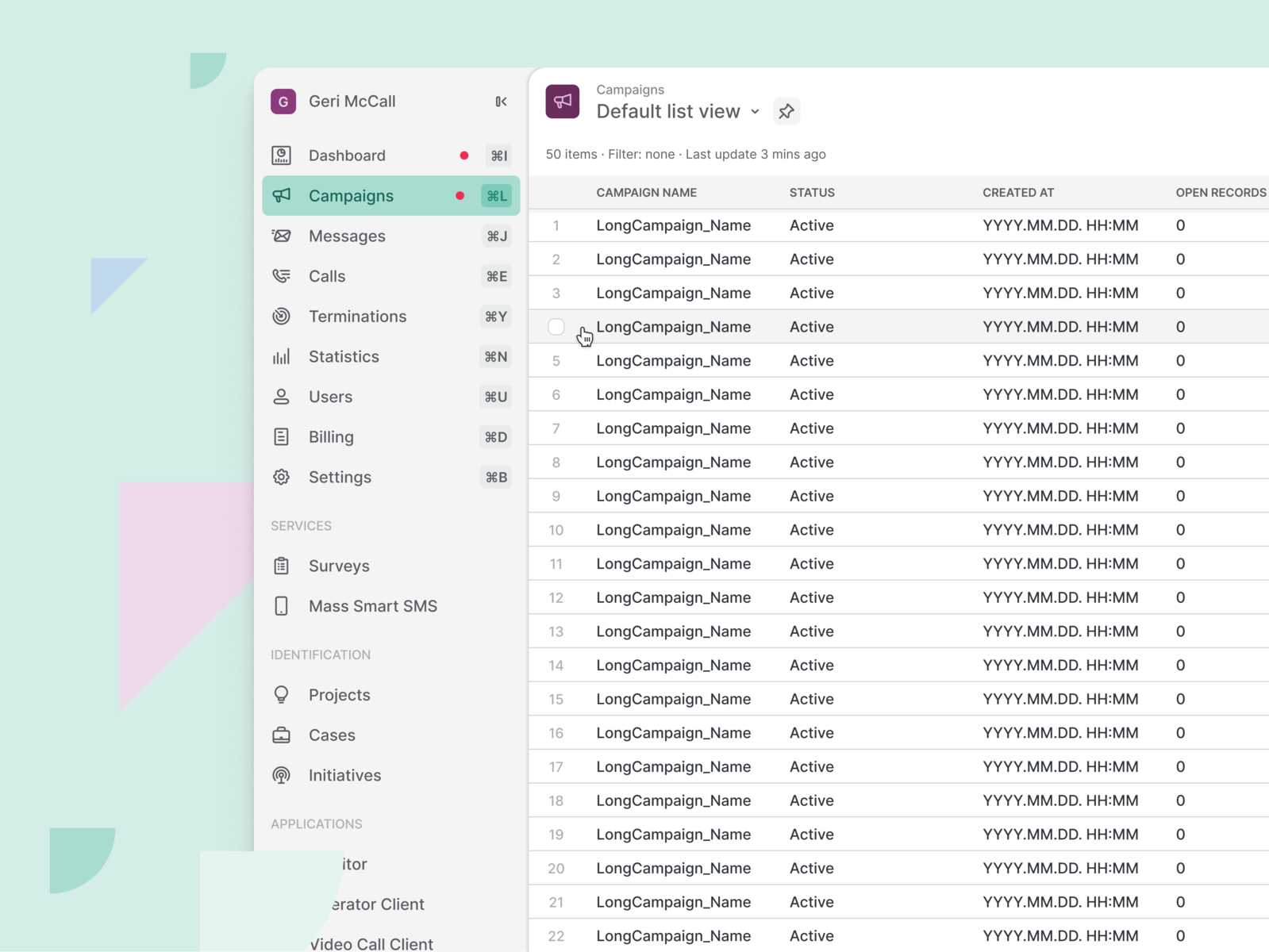Click the ⌘L shortcut badge on Campaigns

[497, 196]
